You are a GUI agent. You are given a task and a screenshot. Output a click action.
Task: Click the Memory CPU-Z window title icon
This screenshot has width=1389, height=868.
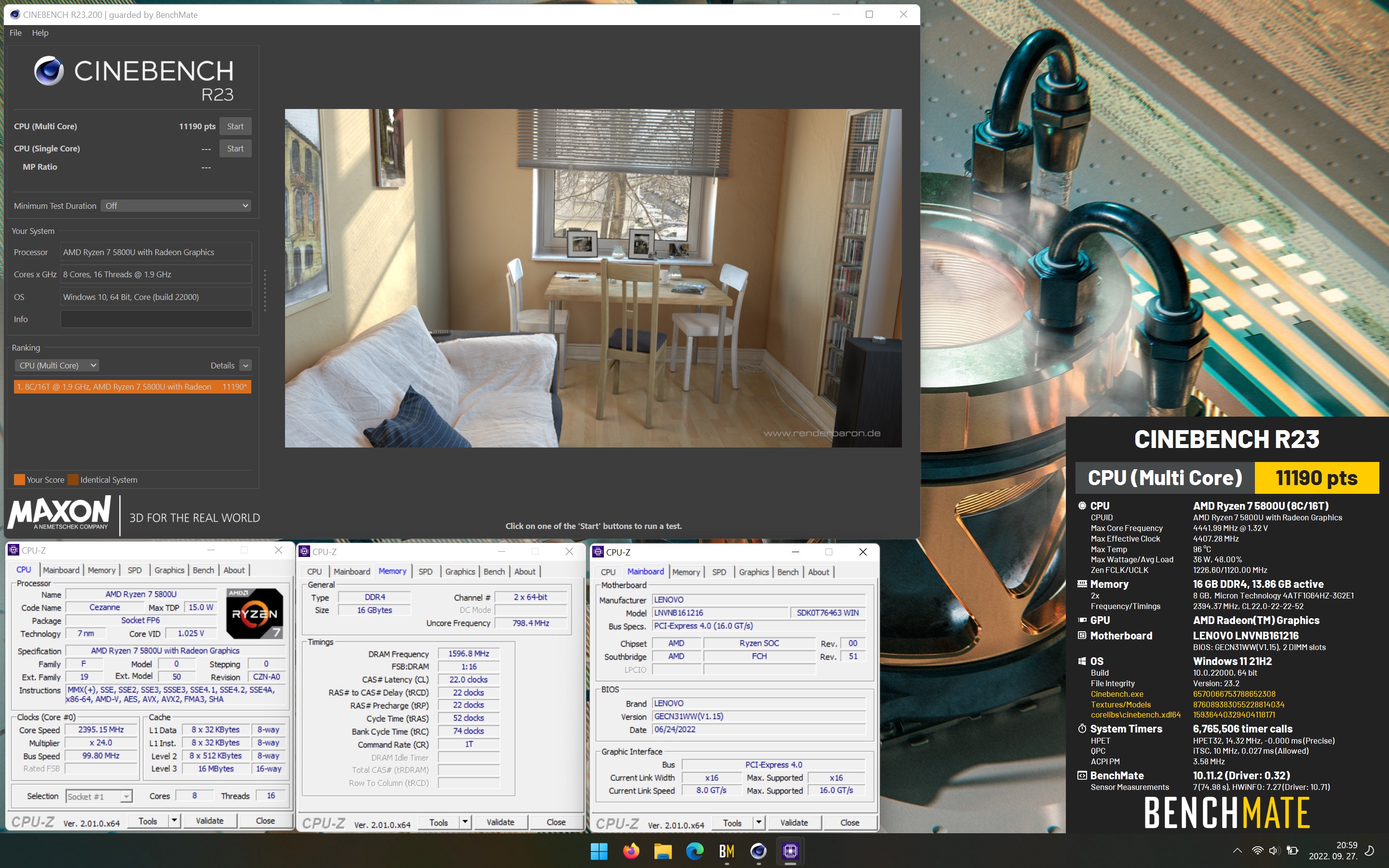click(x=305, y=552)
